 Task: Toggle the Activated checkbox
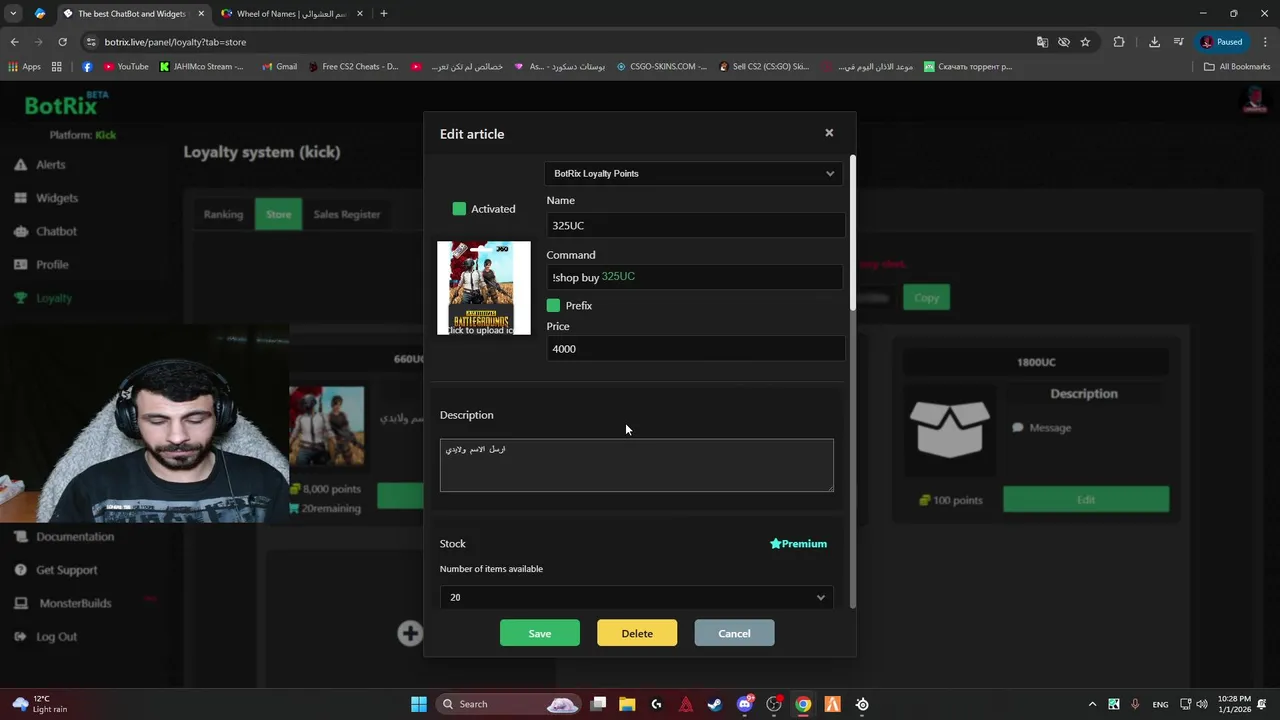pos(459,209)
